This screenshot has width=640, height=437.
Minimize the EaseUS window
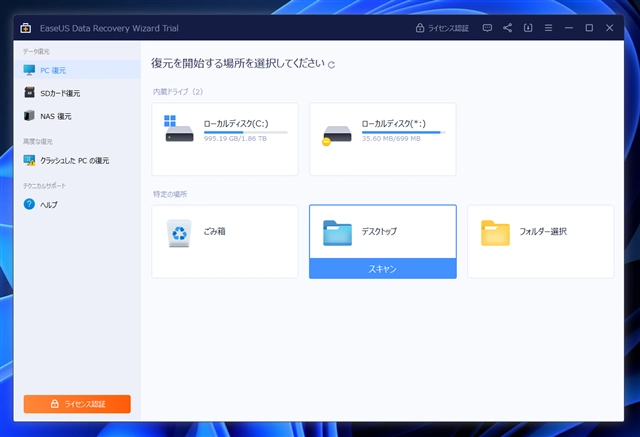click(569, 28)
